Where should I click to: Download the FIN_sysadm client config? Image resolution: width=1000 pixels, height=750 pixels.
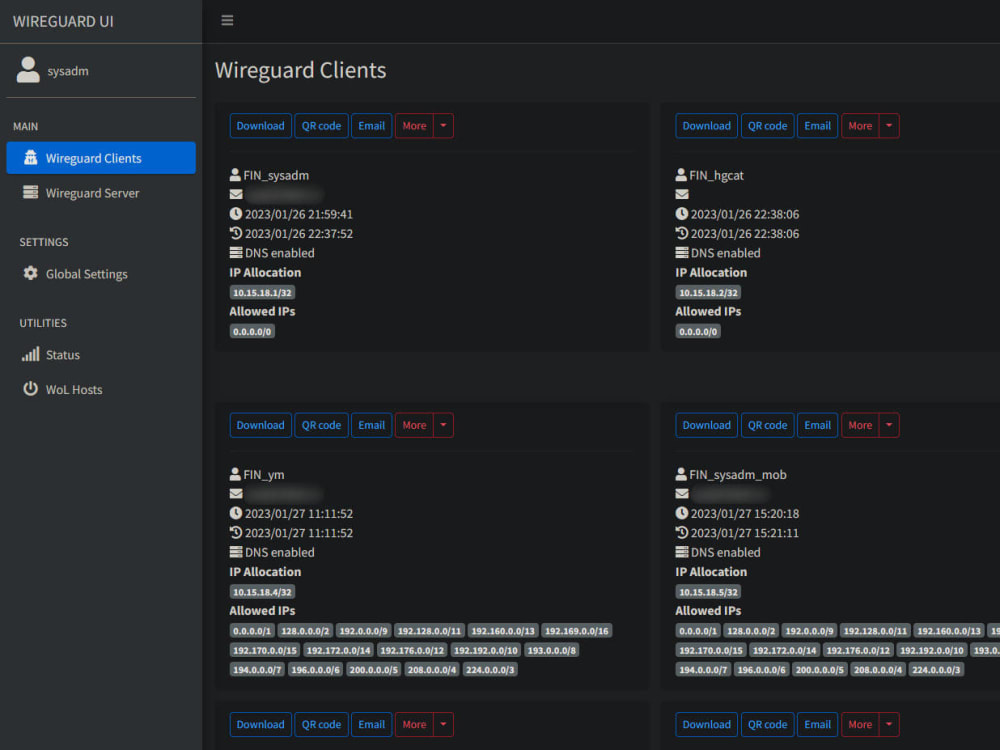260,125
